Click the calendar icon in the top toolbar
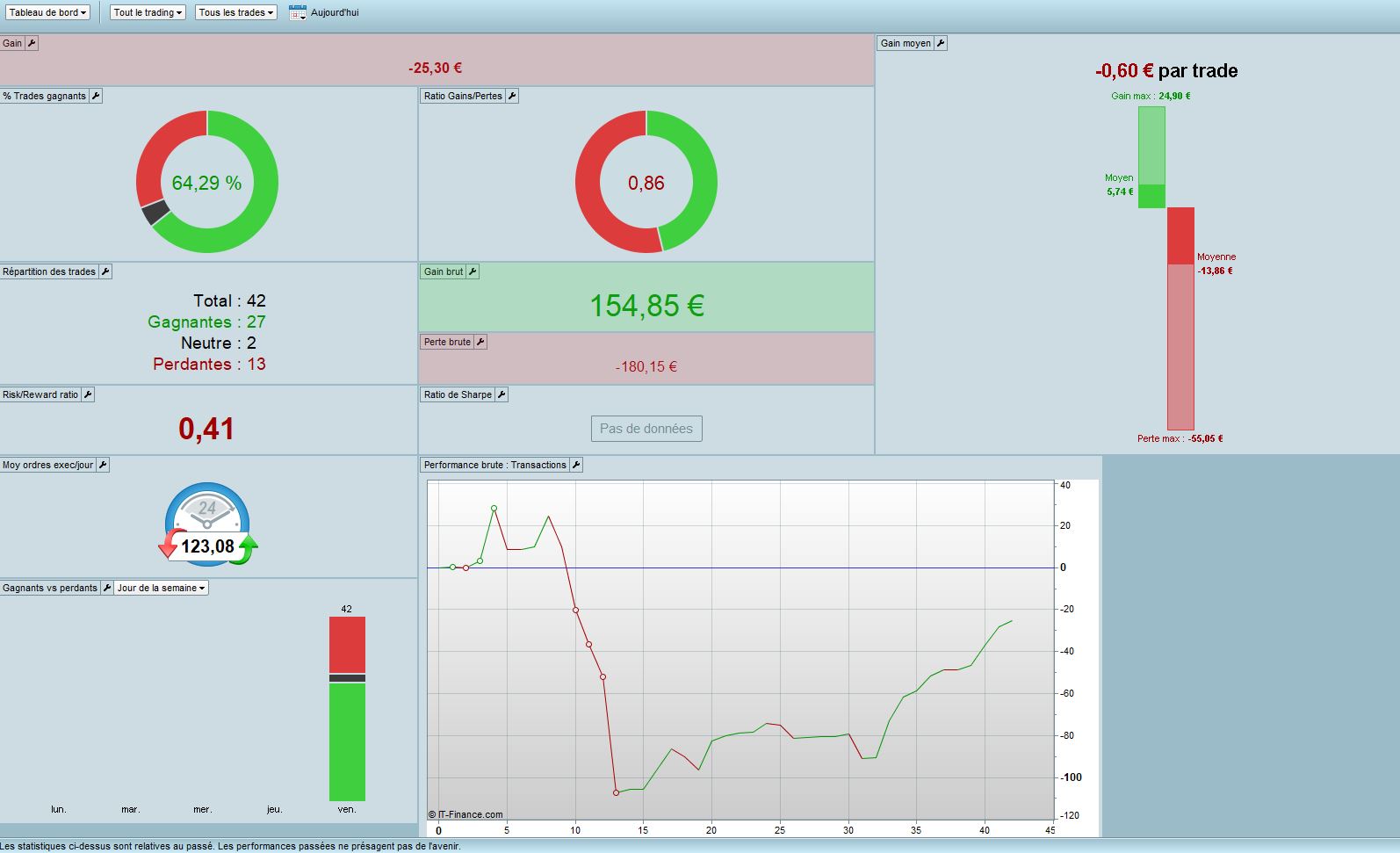 [x=298, y=12]
